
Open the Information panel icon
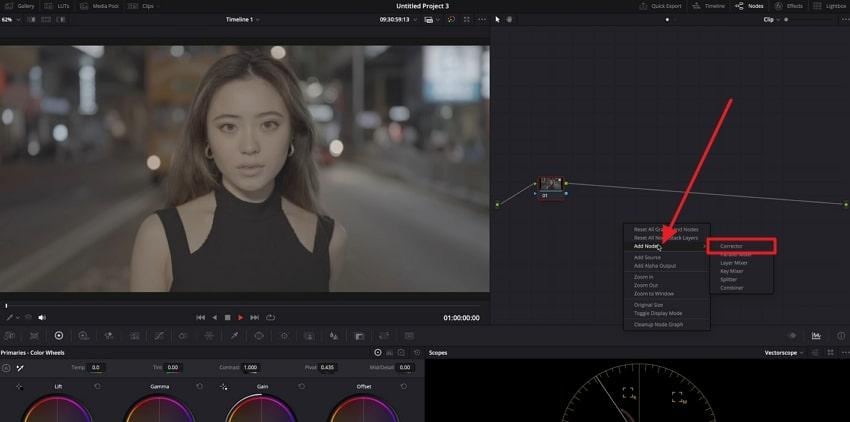[841, 336]
